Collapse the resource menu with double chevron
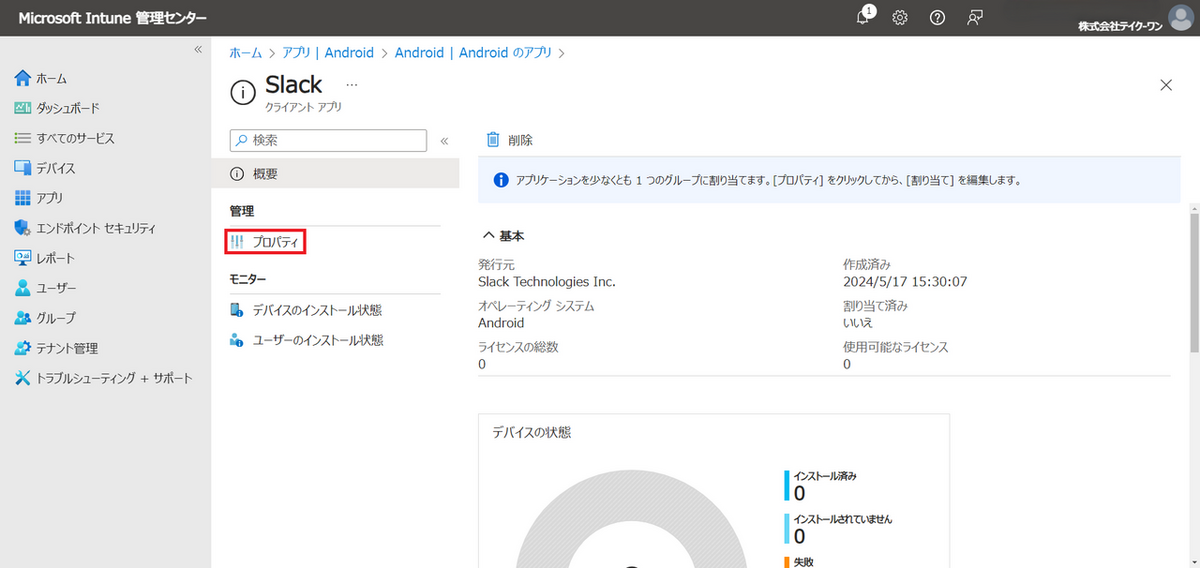This screenshot has height=568, width=1200. coord(444,141)
